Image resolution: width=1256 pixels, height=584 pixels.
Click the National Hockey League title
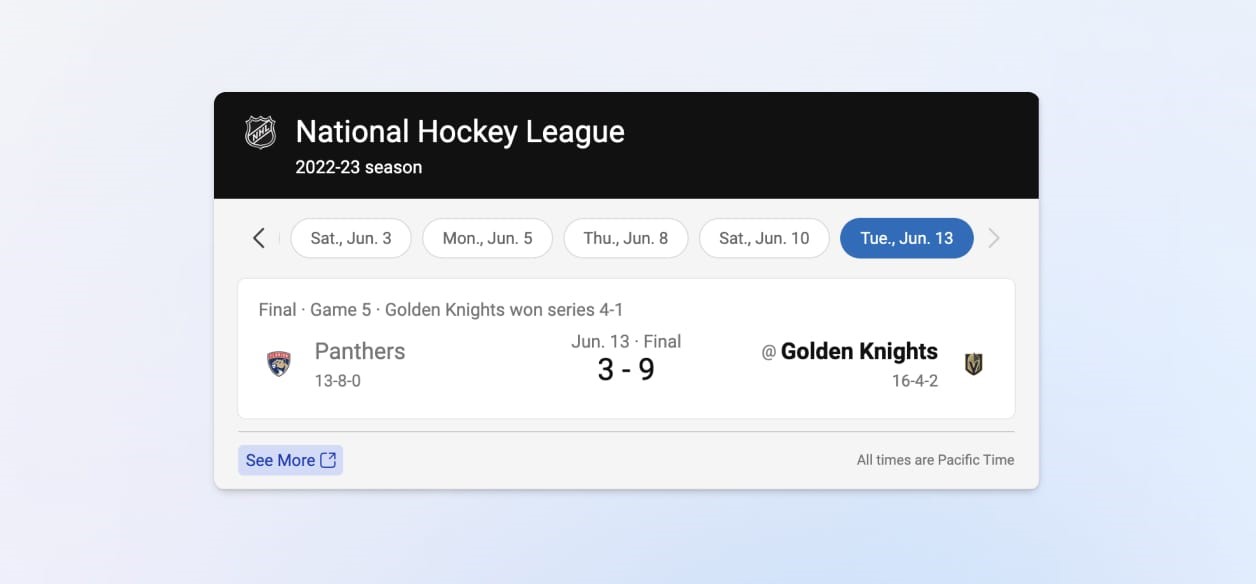460,132
